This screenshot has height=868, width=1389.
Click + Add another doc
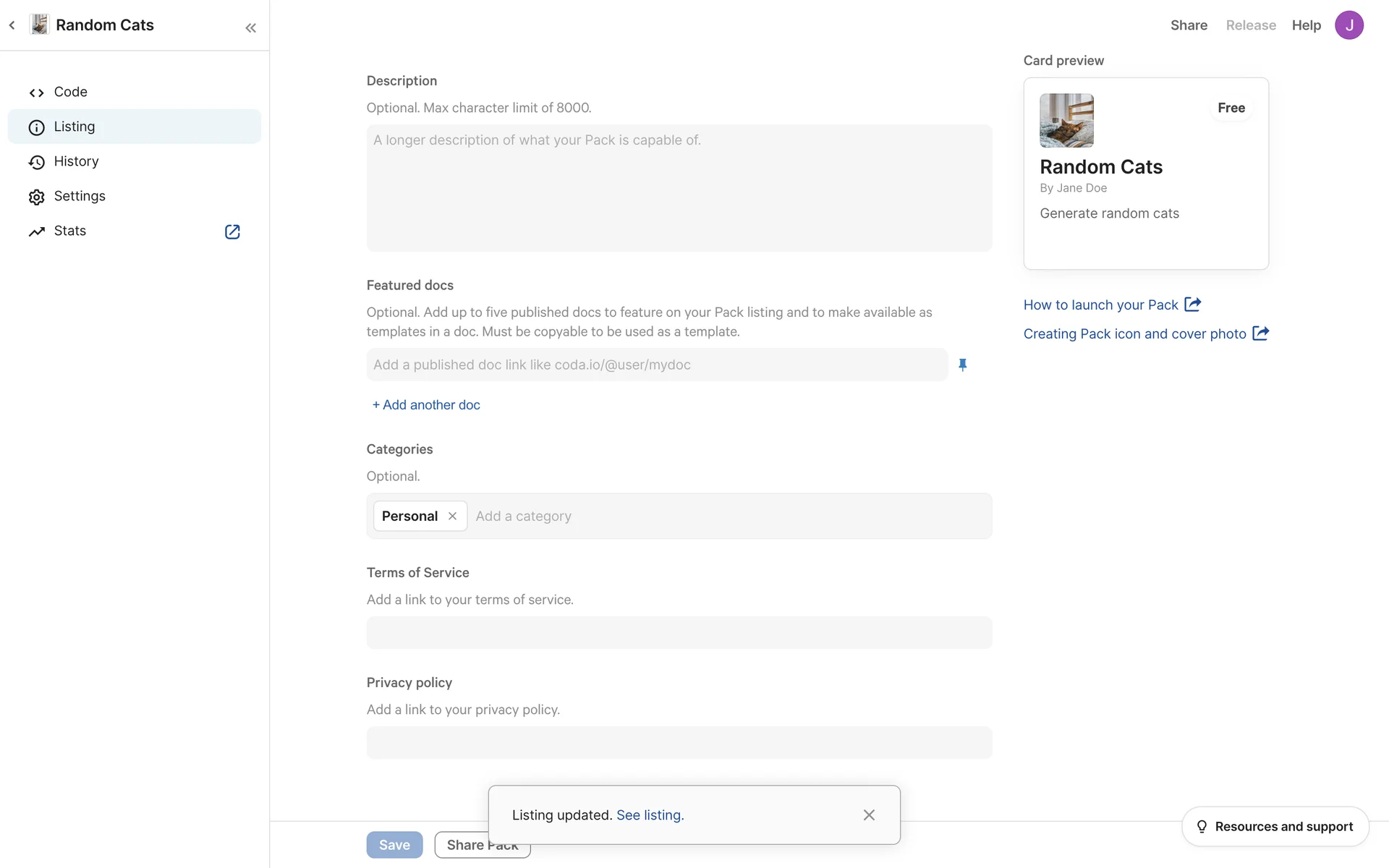click(426, 405)
